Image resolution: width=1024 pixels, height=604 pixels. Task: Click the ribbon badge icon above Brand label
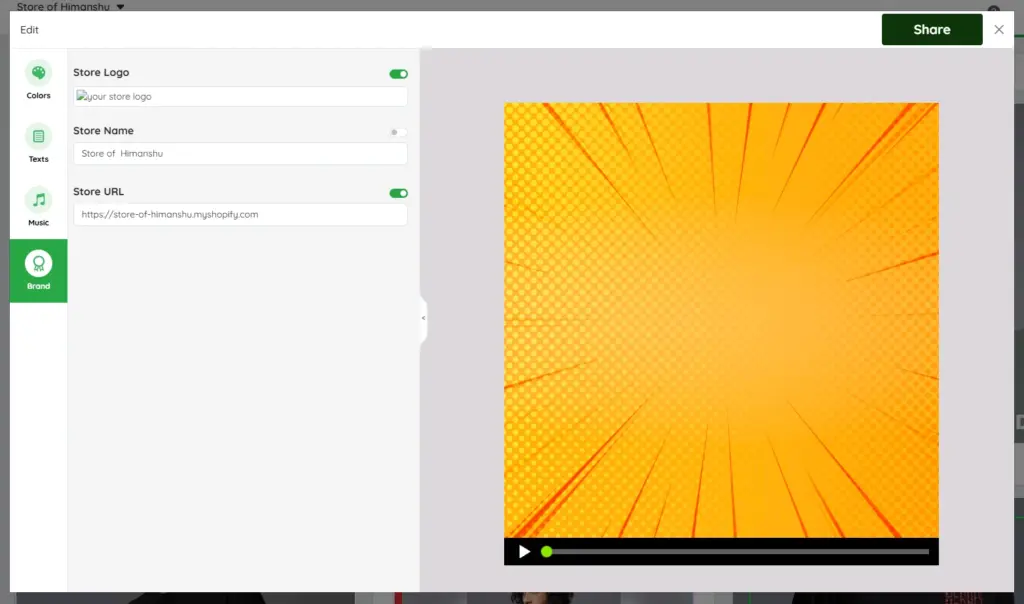(x=38, y=263)
